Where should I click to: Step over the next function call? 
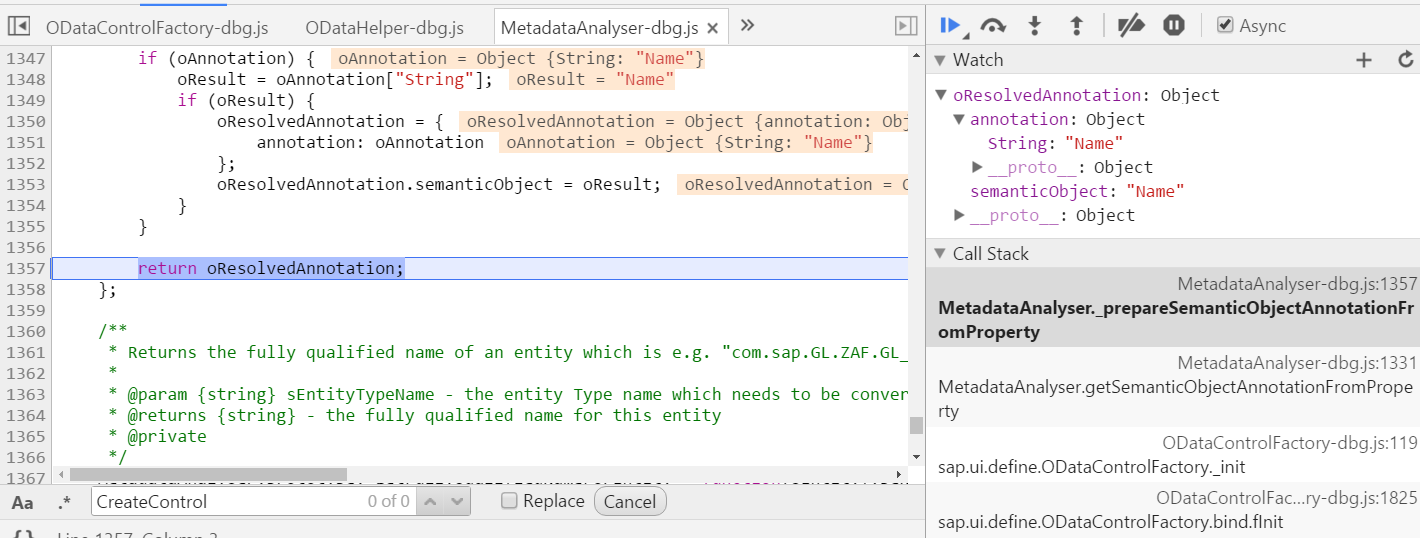coord(993,25)
